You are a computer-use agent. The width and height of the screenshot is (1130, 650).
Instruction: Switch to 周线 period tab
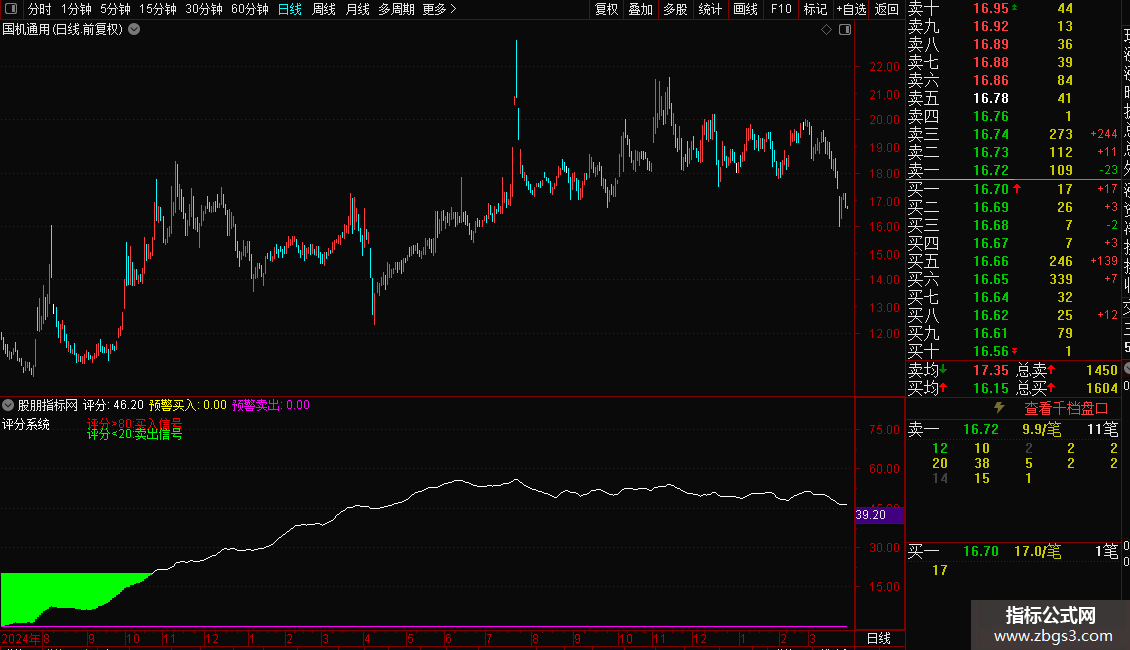point(324,9)
